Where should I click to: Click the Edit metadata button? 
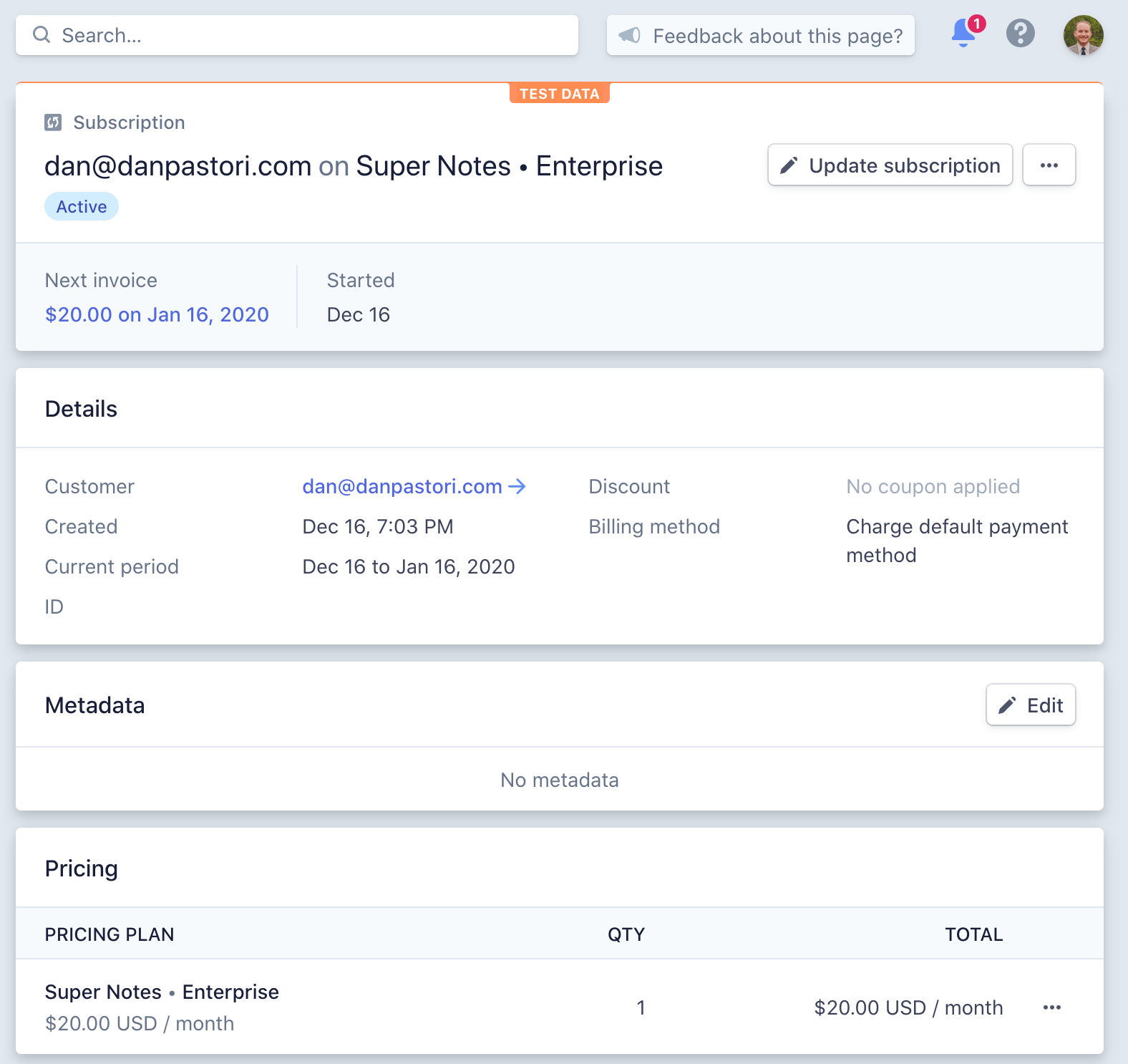point(1030,705)
